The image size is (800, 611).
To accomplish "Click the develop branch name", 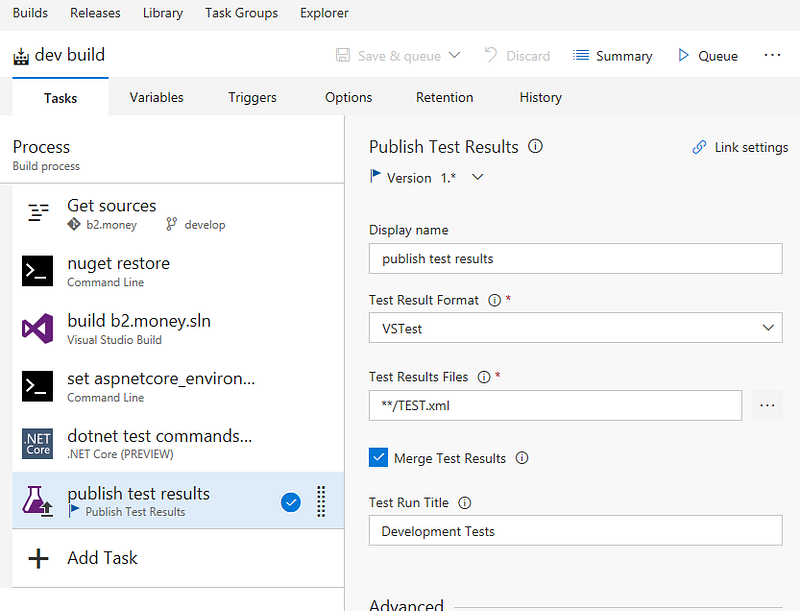I will point(205,224).
